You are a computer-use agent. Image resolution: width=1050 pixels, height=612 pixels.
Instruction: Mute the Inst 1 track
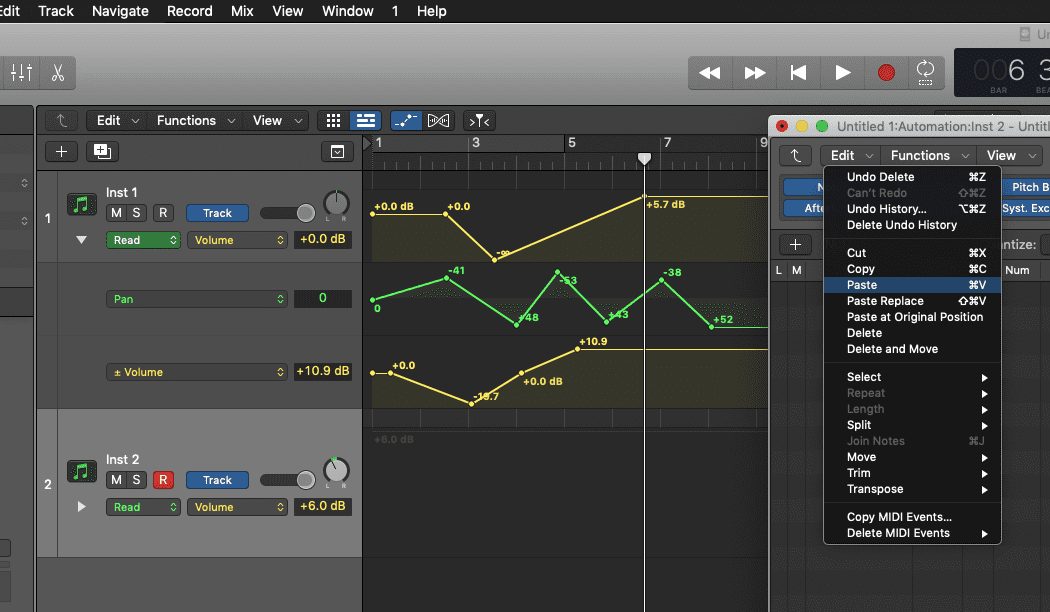pyautogui.click(x=116, y=213)
